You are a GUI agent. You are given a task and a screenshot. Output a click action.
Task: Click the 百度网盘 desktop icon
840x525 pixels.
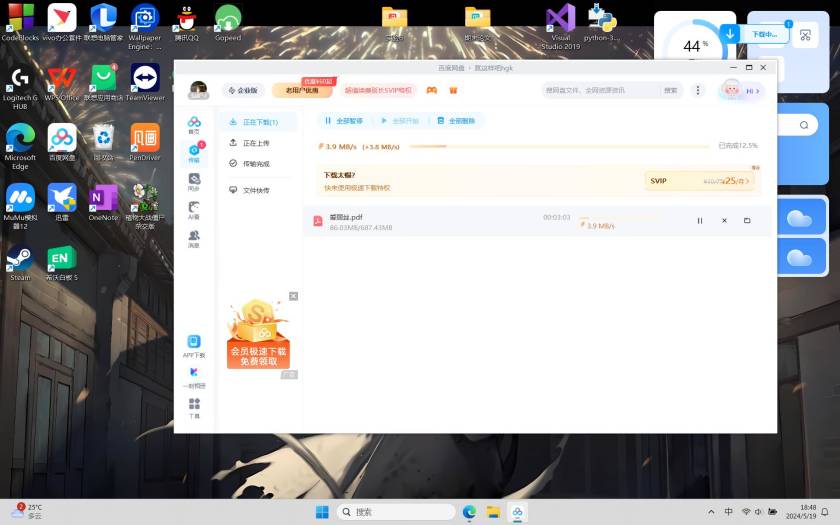click(x=62, y=142)
